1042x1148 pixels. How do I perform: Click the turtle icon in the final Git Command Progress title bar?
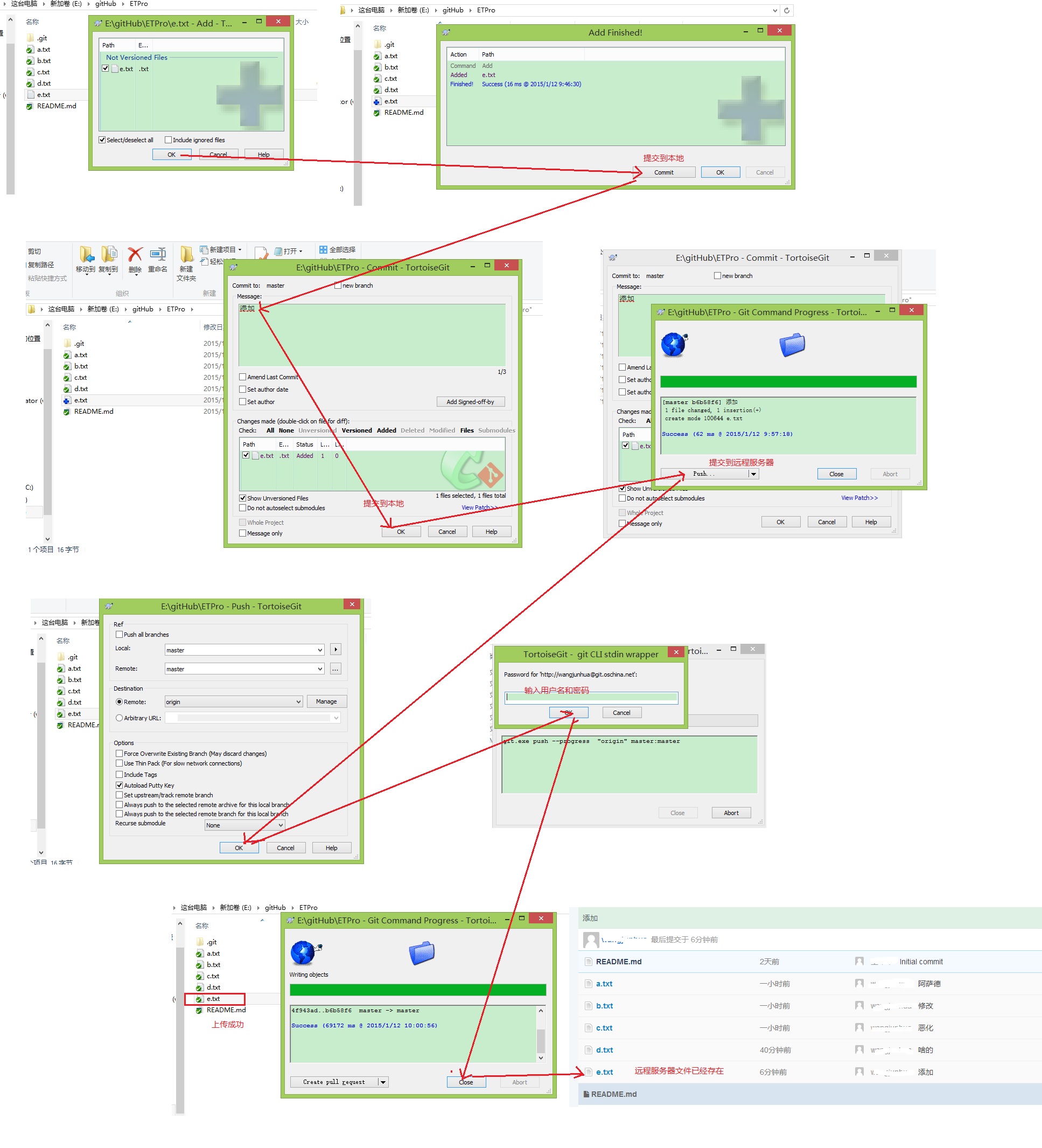[290, 920]
